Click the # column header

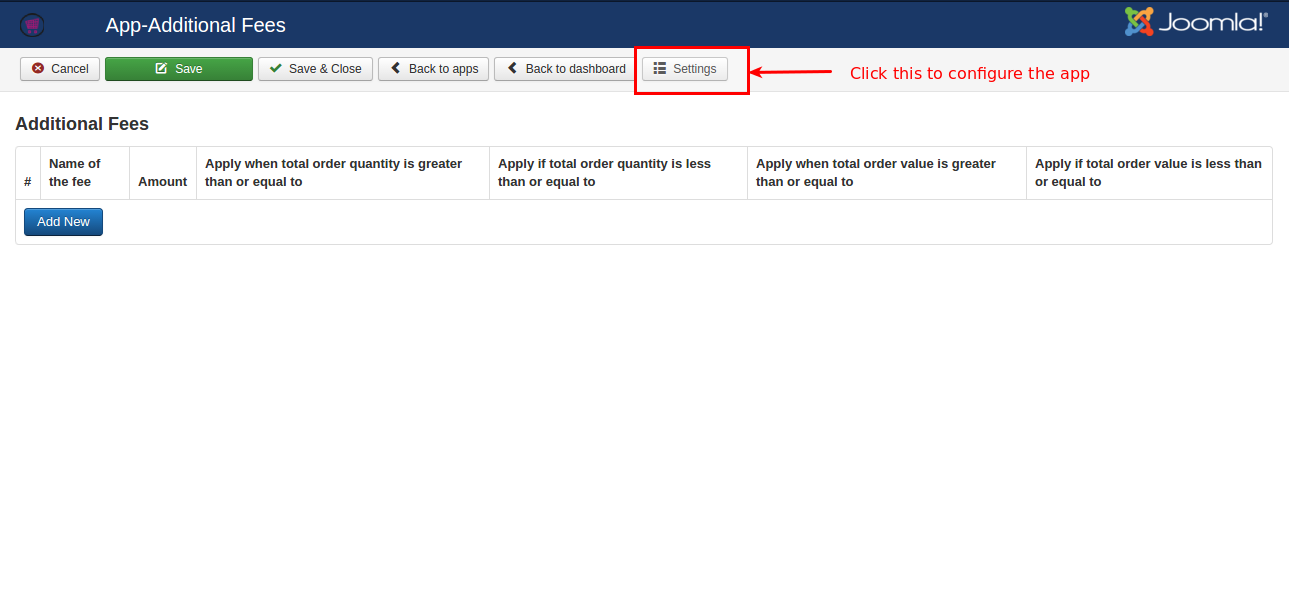(28, 181)
